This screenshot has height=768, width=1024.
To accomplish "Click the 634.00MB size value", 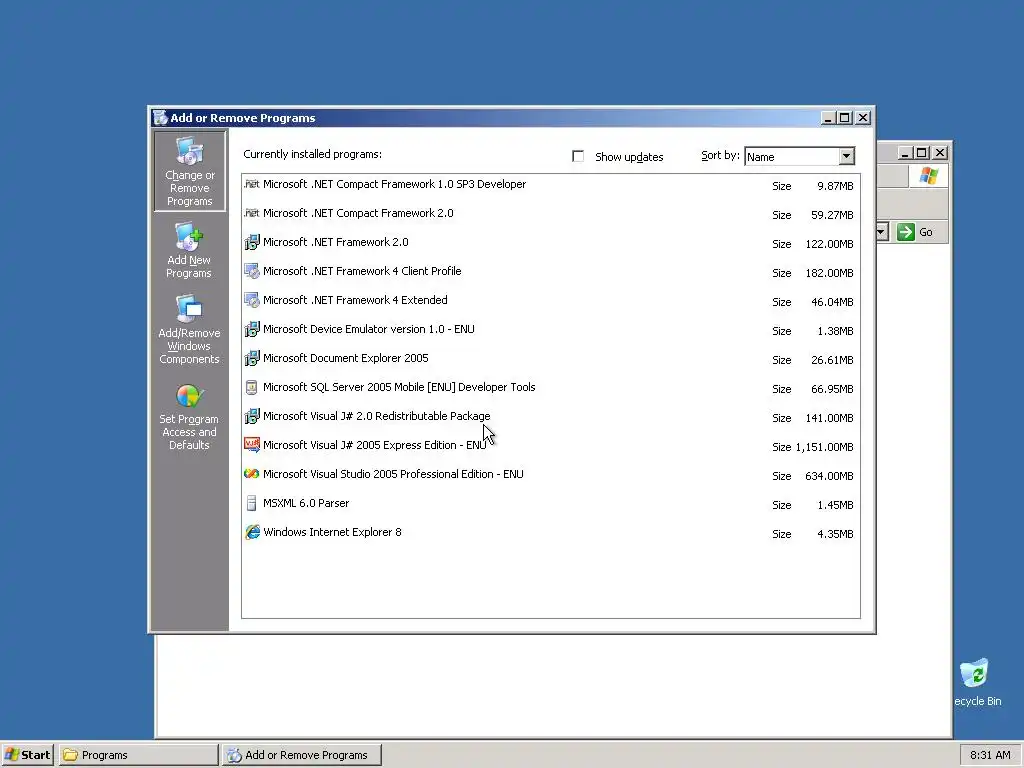I will tap(829, 476).
